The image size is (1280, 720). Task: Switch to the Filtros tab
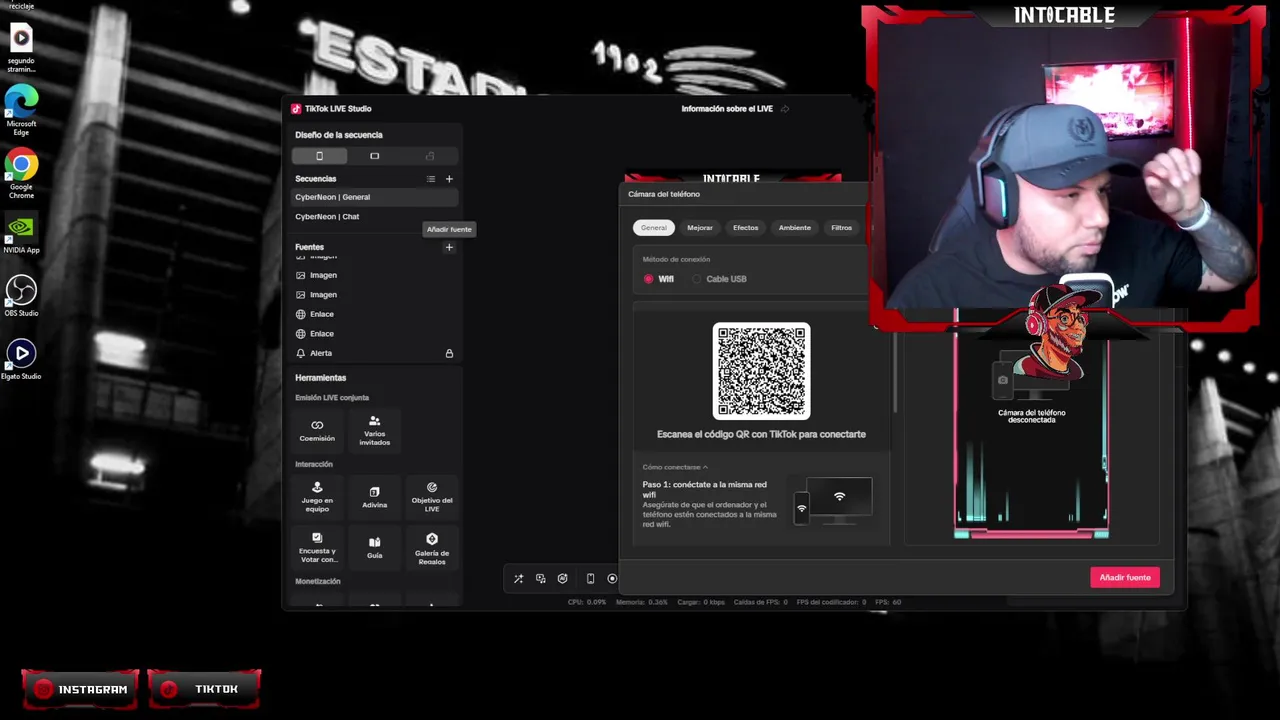click(x=842, y=228)
